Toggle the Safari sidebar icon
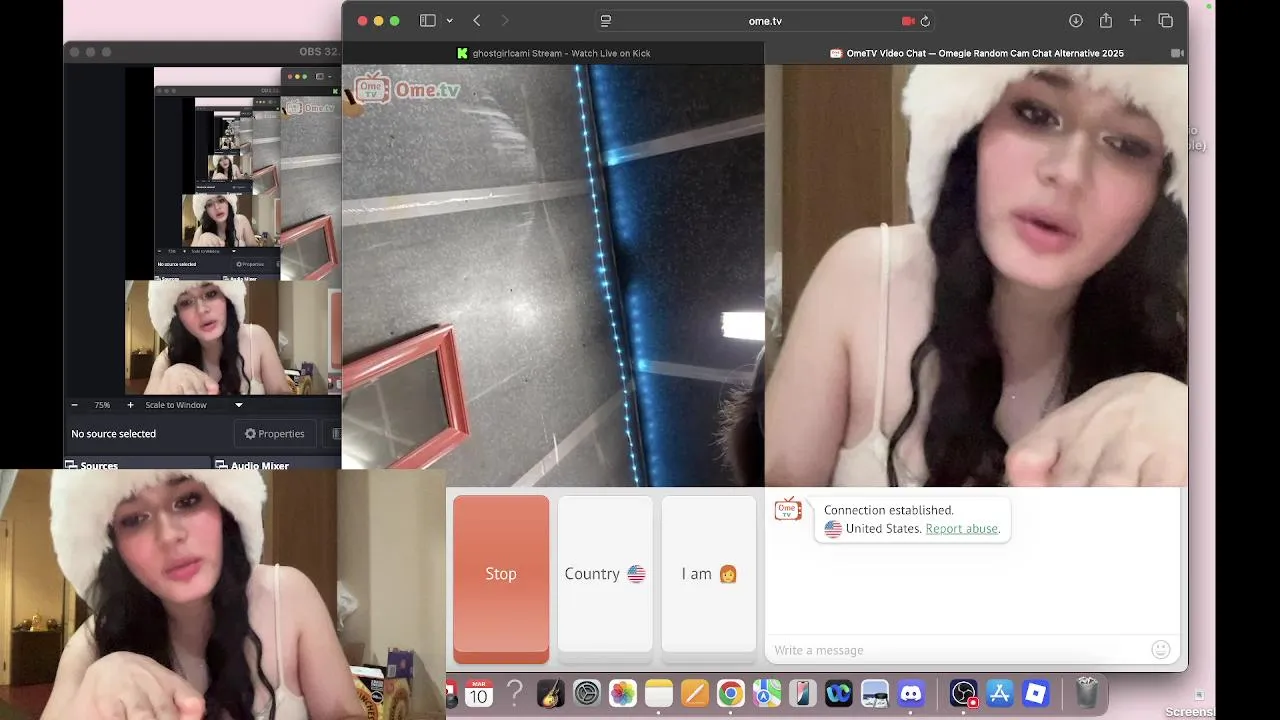 point(427,21)
